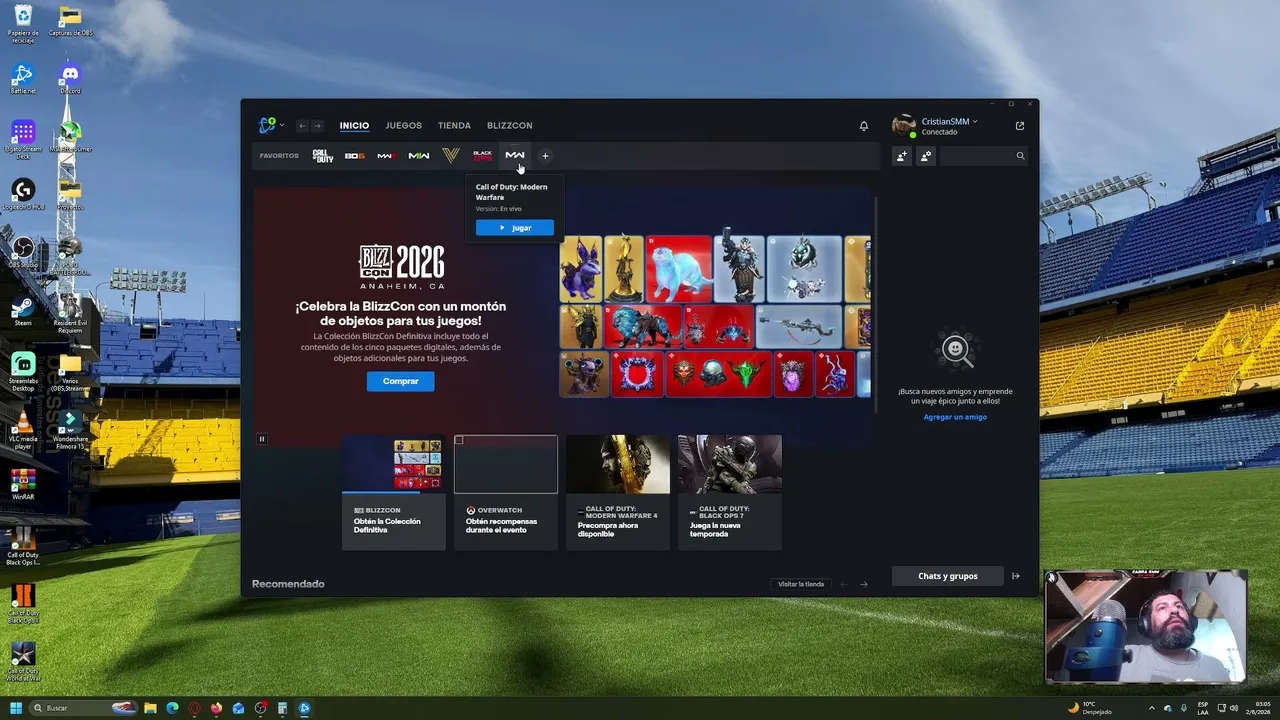Click the Agregar un amigo link
The width and height of the screenshot is (1280, 720).
pos(955,417)
